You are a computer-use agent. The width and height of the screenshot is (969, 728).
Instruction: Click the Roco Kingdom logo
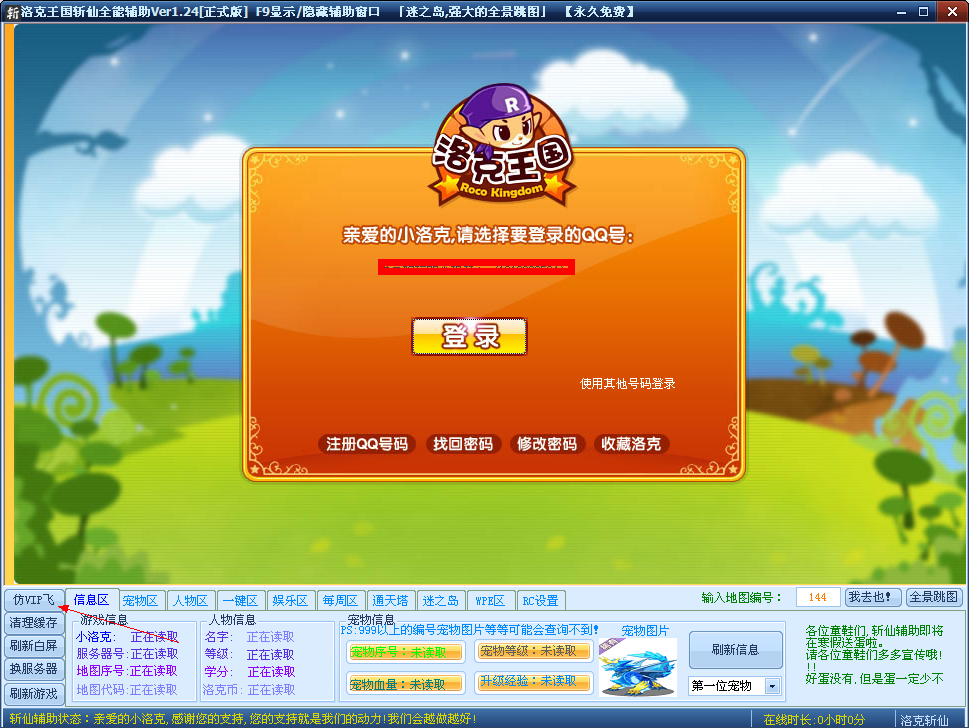pyautogui.click(x=502, y=147)
